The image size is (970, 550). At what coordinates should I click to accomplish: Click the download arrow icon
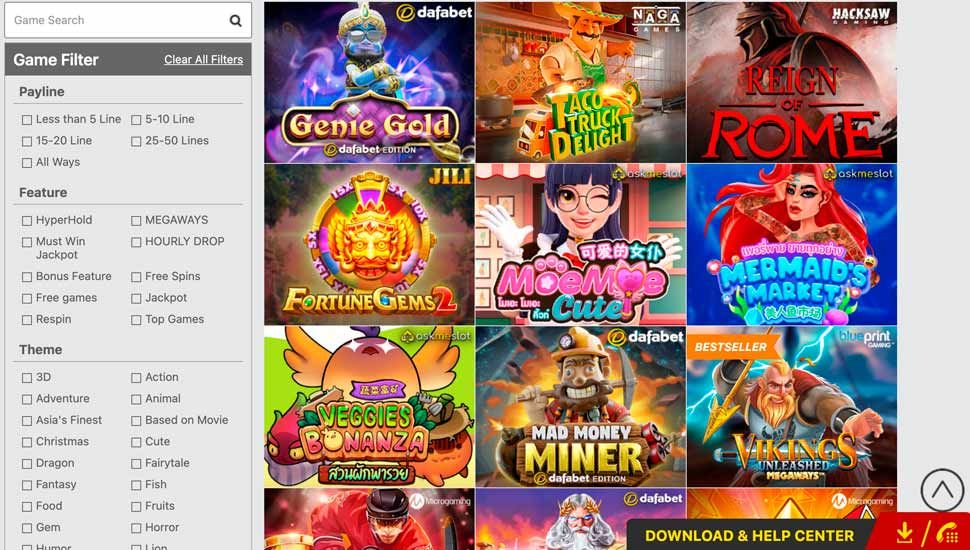[x=904, y=533]
